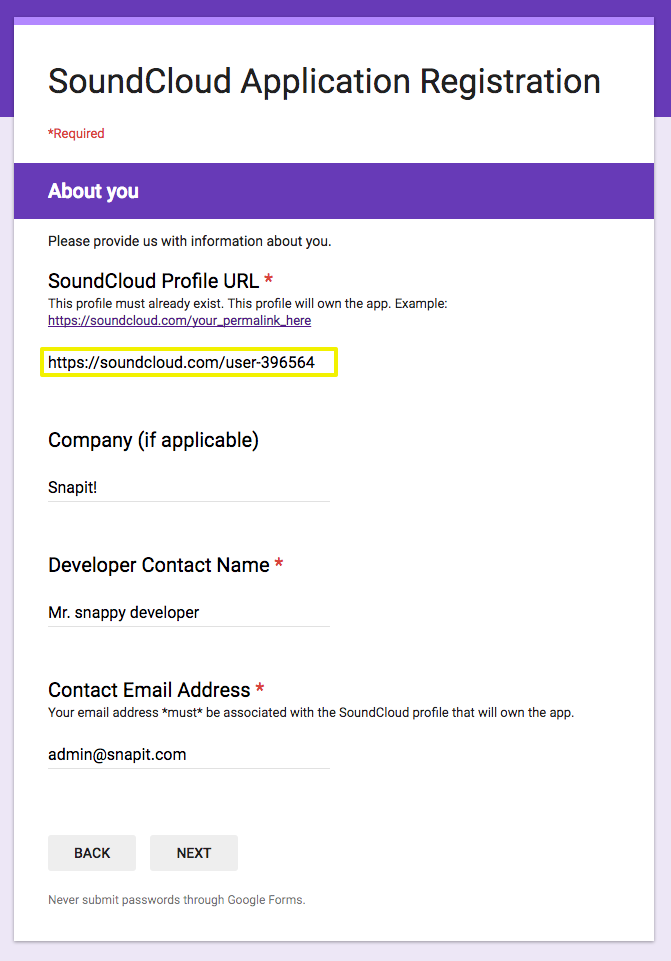Click the Company input field containing Snapit!
This screenshot has width=671, height=961.
click(x=189, y=488)
